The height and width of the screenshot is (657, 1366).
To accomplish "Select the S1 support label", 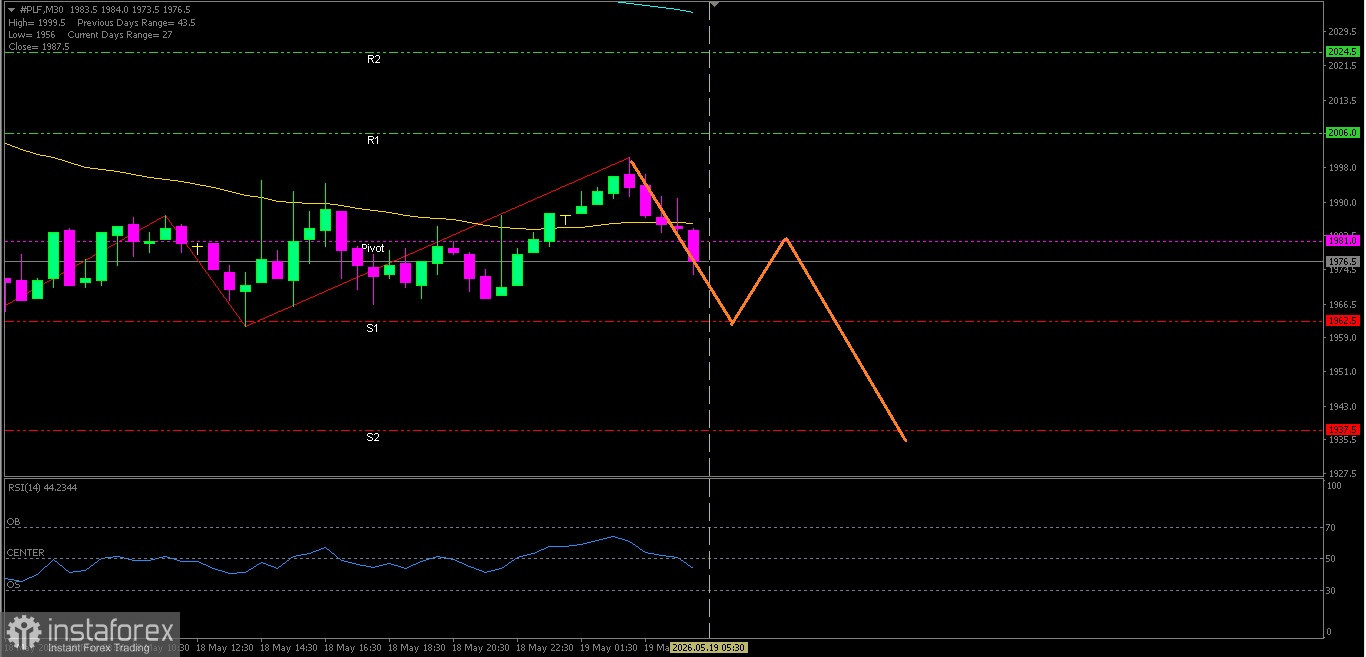I will 372,328.
